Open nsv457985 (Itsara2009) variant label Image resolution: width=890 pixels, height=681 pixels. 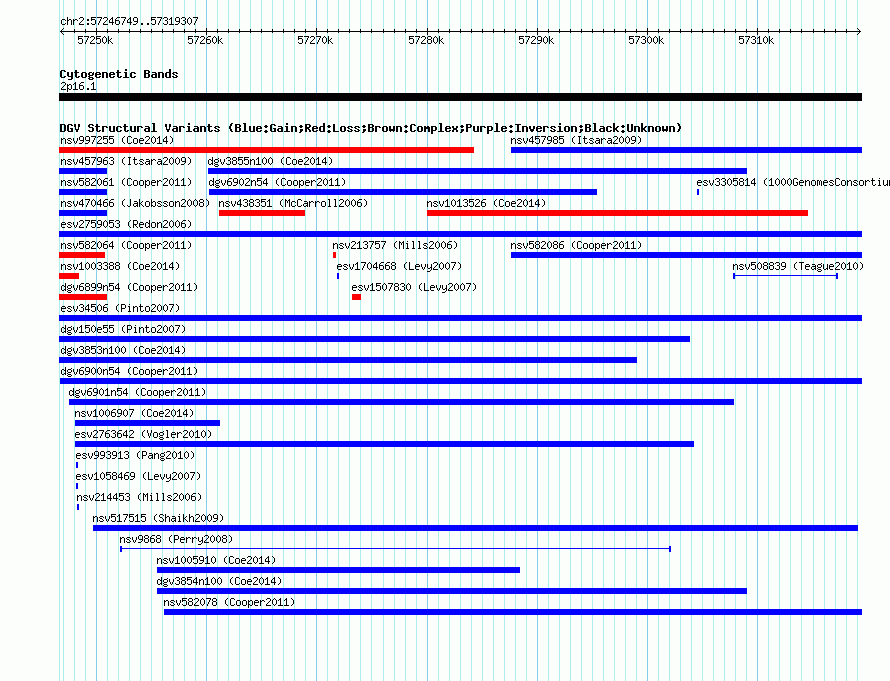(x=576, y=140)
